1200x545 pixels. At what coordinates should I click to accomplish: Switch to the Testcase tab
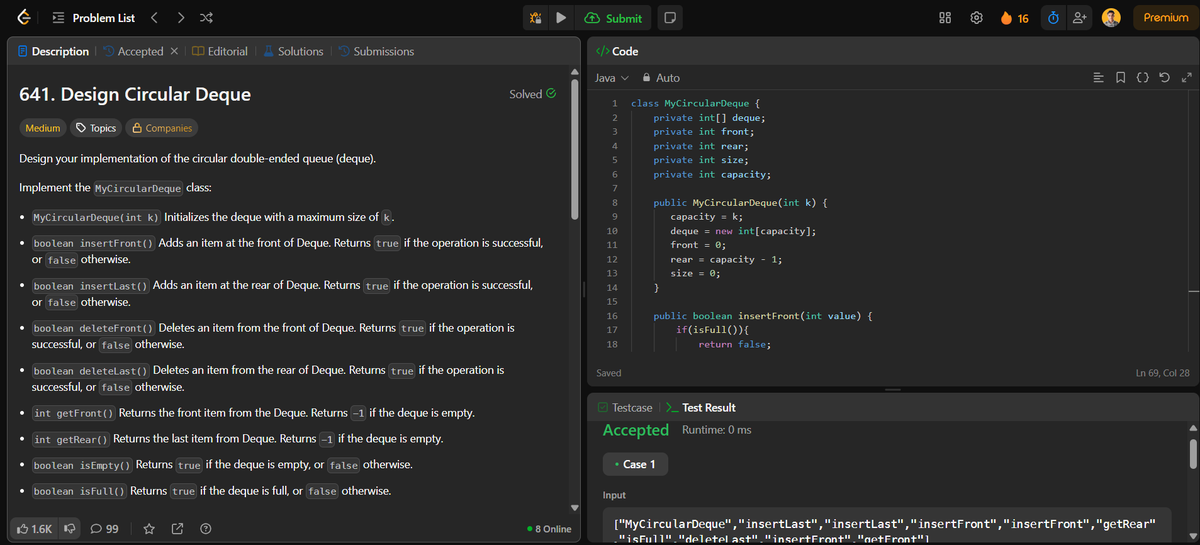pyautogui.click(x=625, y=407)
